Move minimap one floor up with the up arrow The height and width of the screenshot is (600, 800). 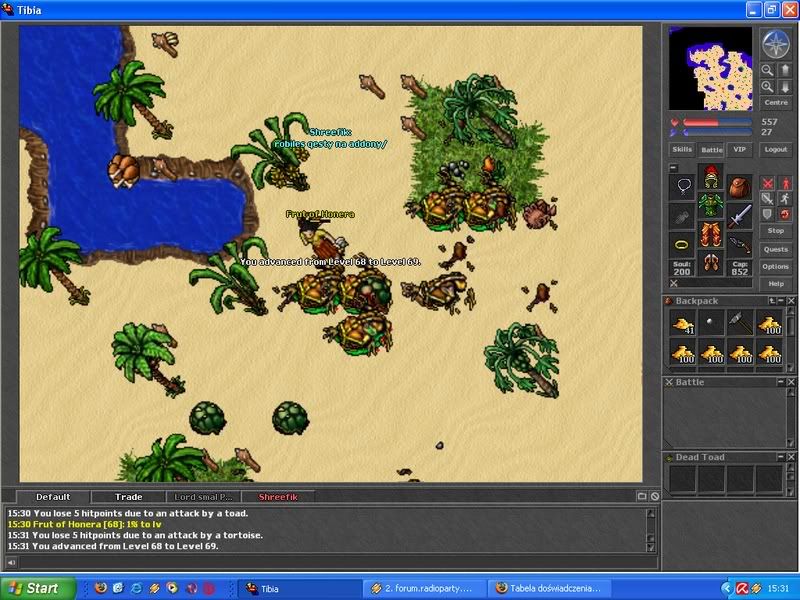785,70
